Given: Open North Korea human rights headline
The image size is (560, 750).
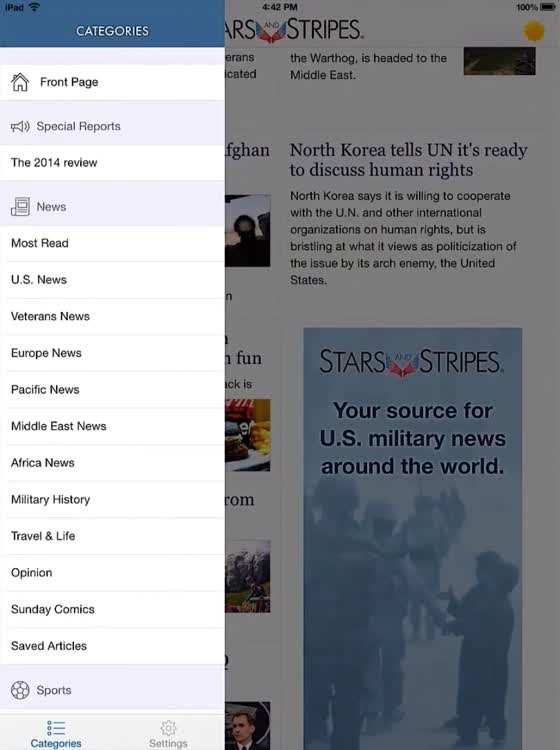Looking at the screenshot, I should point(408,160).
